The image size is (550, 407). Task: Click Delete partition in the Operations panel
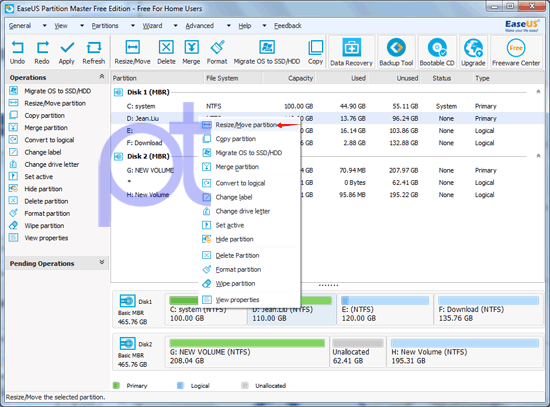[46, 201]
